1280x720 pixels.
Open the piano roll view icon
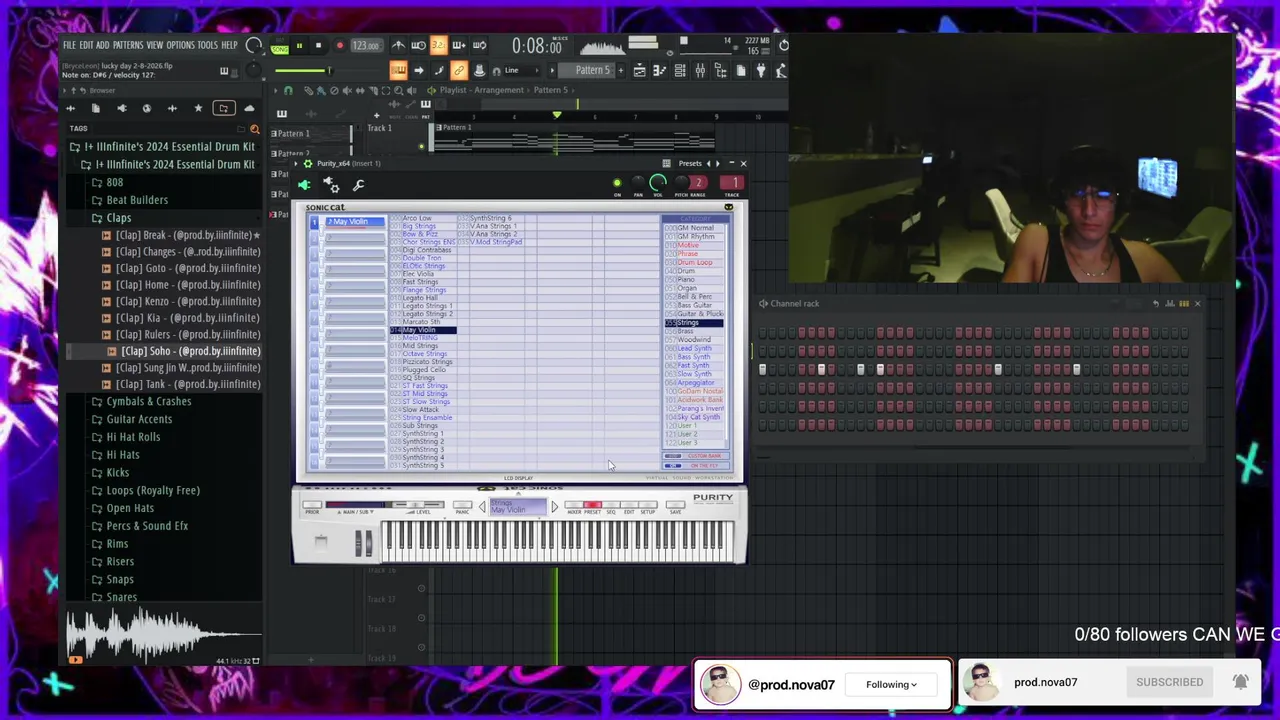coord(659,70)
